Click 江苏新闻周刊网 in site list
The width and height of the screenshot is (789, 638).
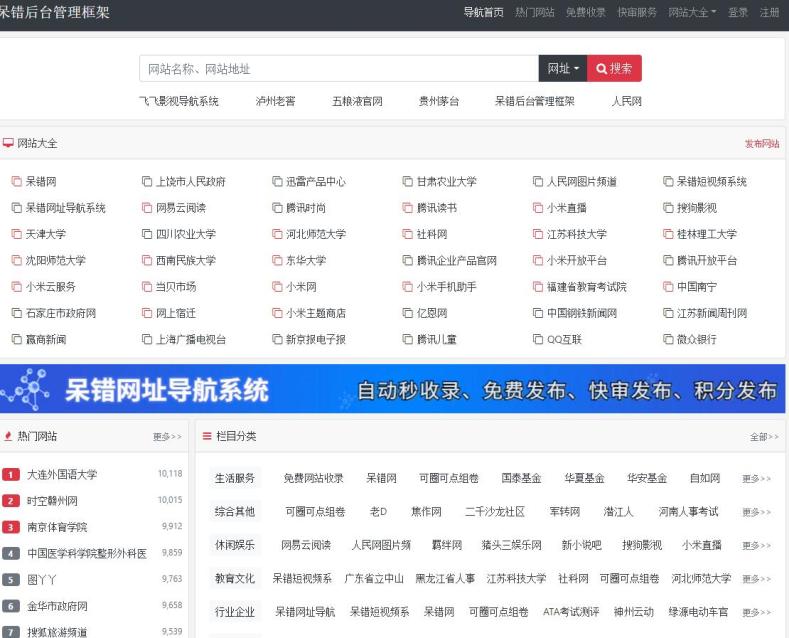pos(712,313)
